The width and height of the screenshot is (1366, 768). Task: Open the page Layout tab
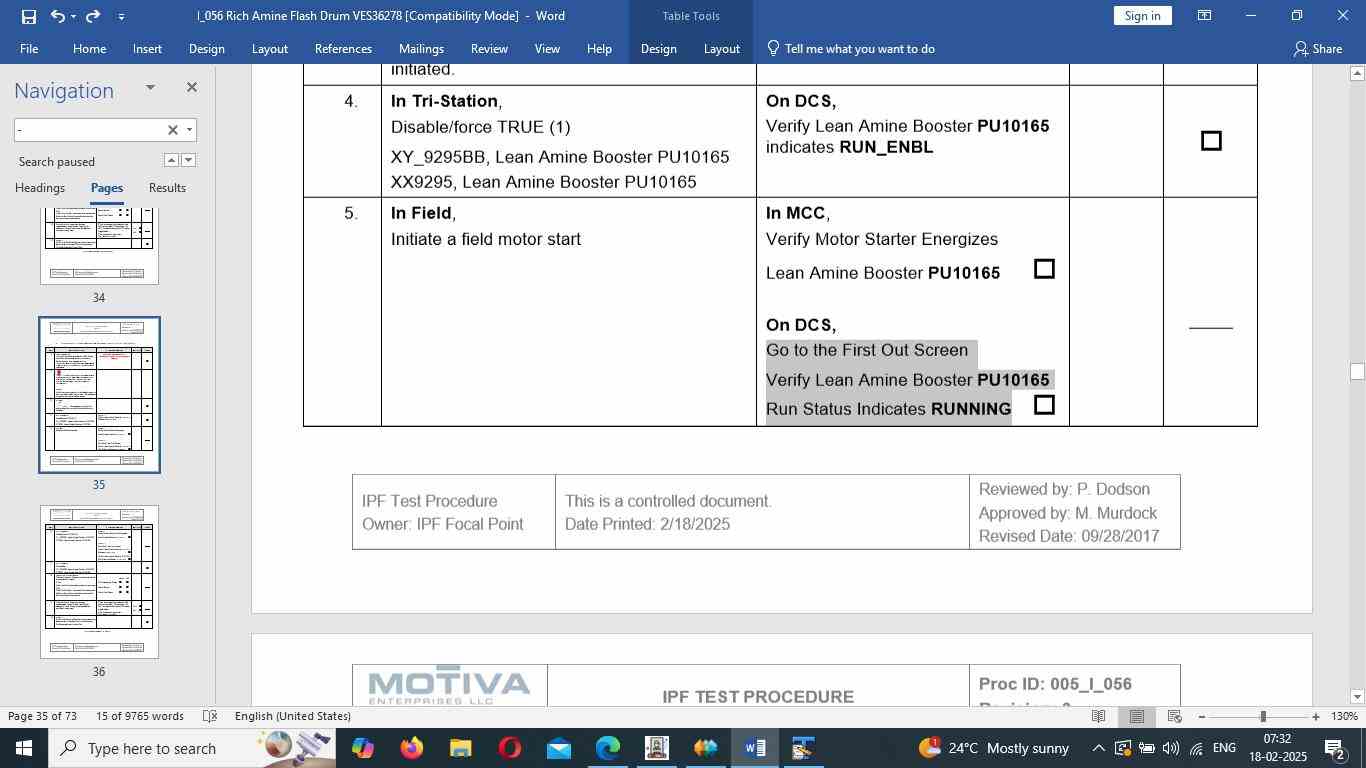click(269, 48)
